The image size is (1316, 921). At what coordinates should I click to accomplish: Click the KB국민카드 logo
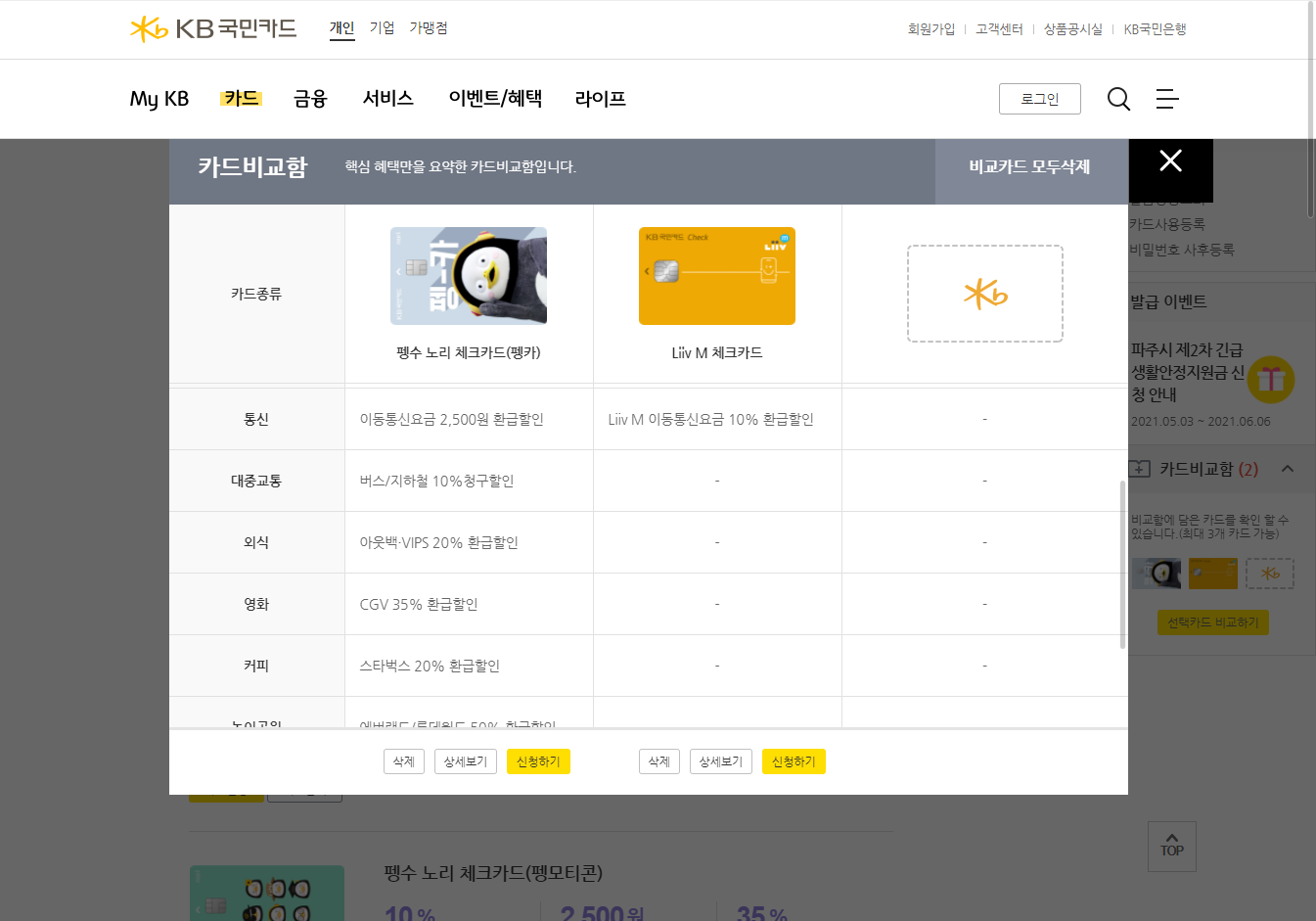click(x=213, y=28)
